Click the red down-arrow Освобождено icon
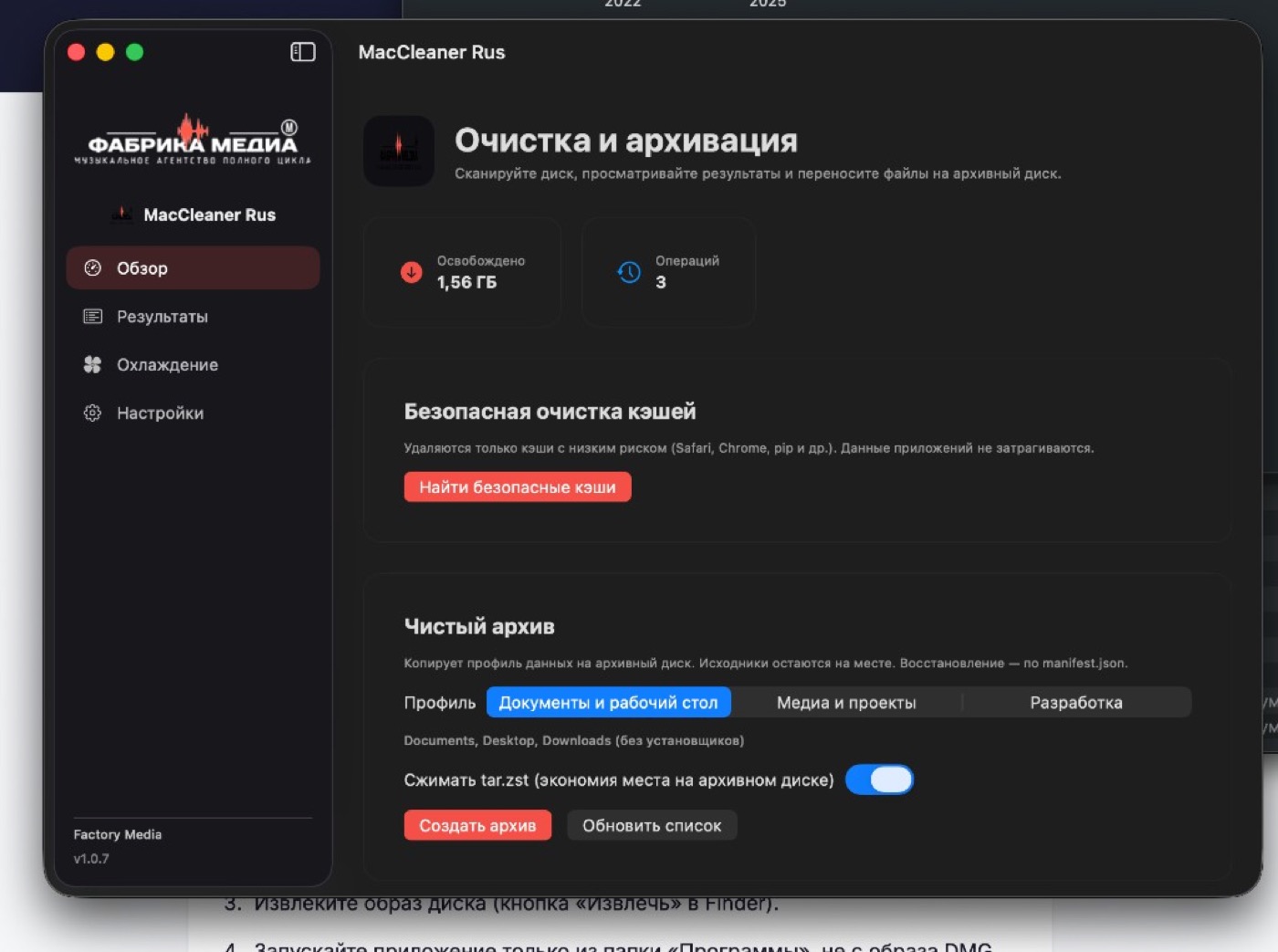The height and width of the screenshot is (952, 1278). click(412, 271)
